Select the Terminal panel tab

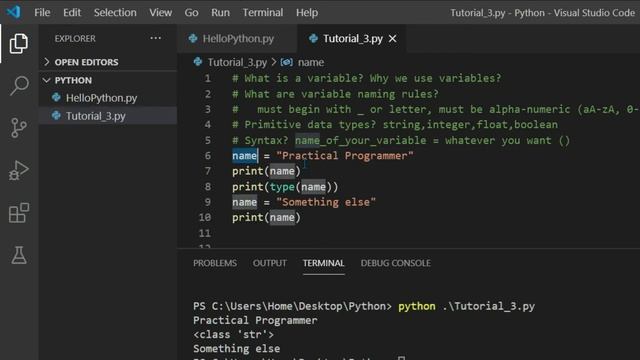(324, 263)
